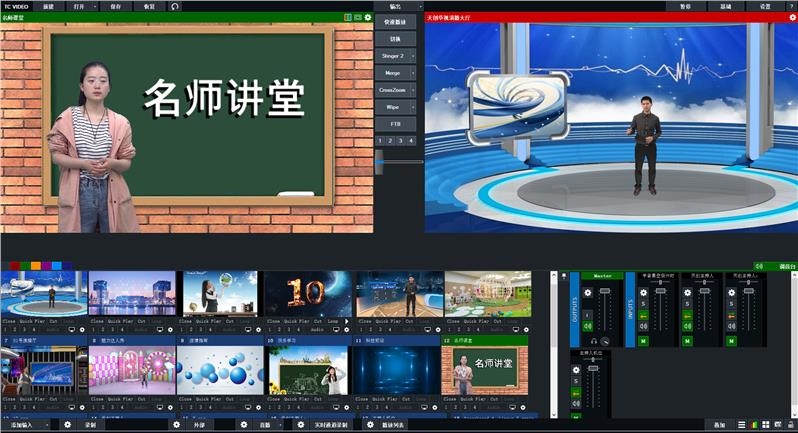Click the grid layout icon at bottom right
Screen dimensions: 798x433
pyautogui.click(x=765, y=425)
